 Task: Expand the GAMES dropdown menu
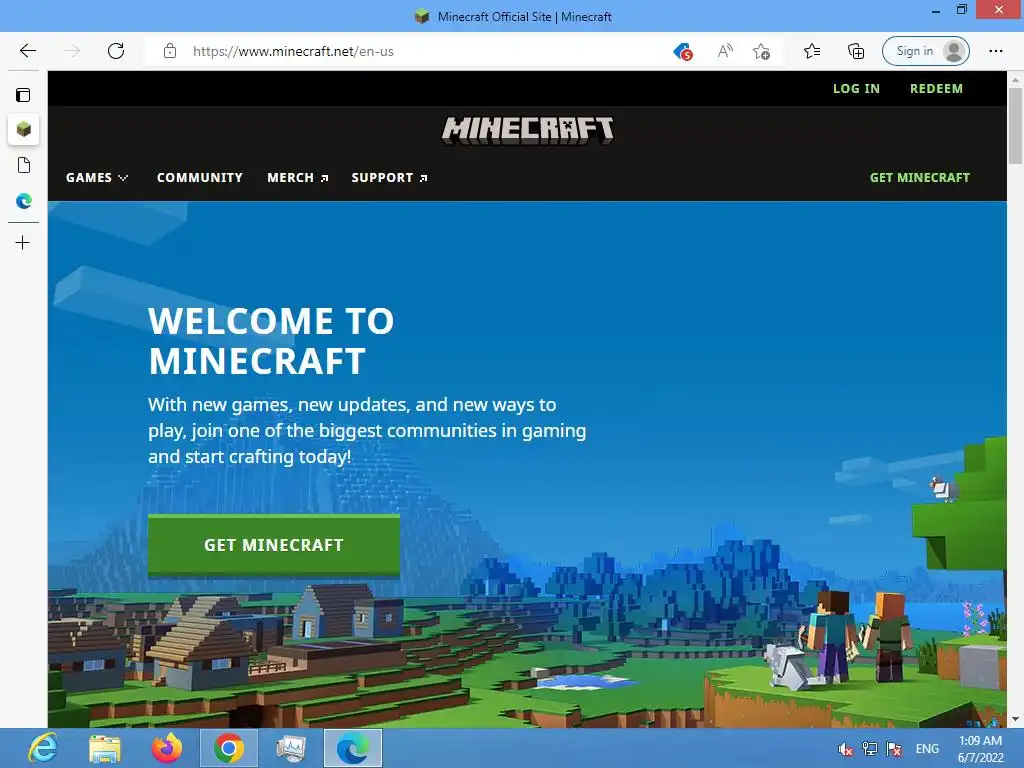pos(97,178)
